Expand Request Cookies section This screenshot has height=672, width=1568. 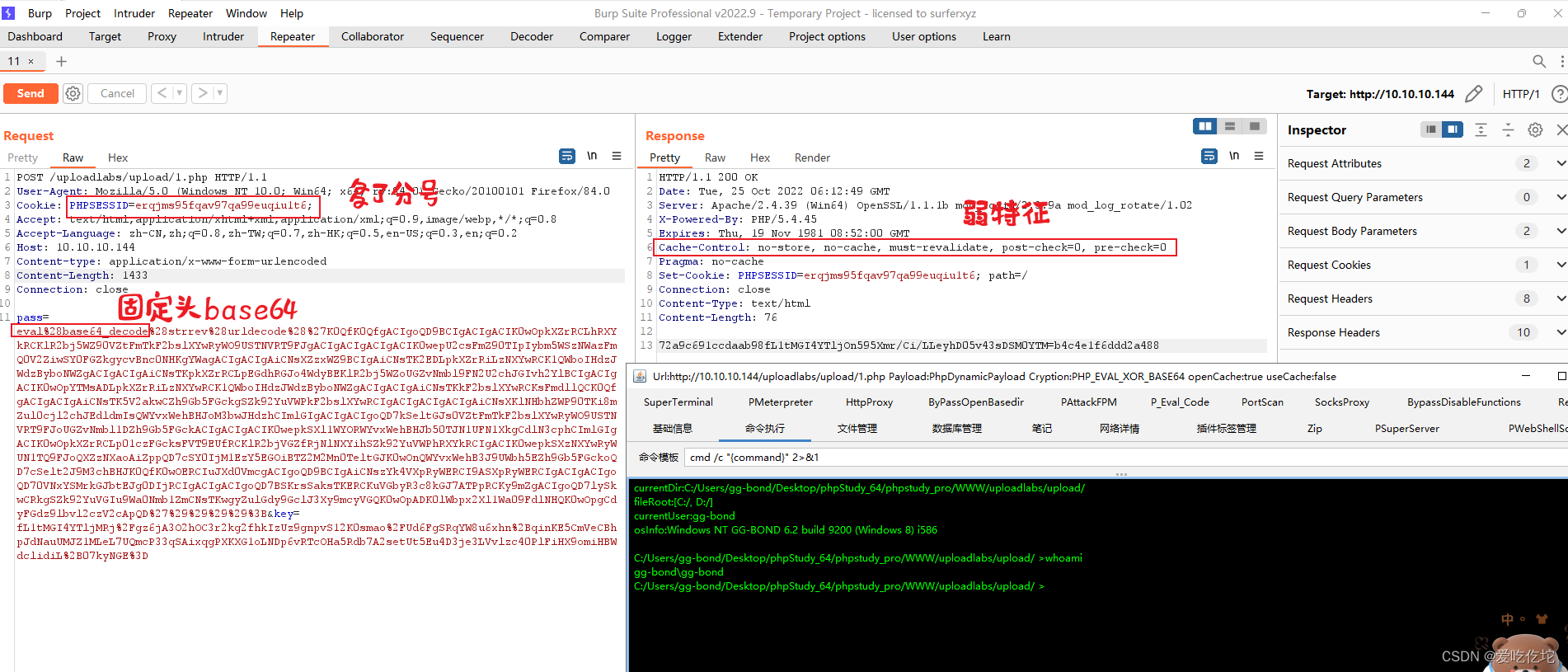(x=1561, y=265)
